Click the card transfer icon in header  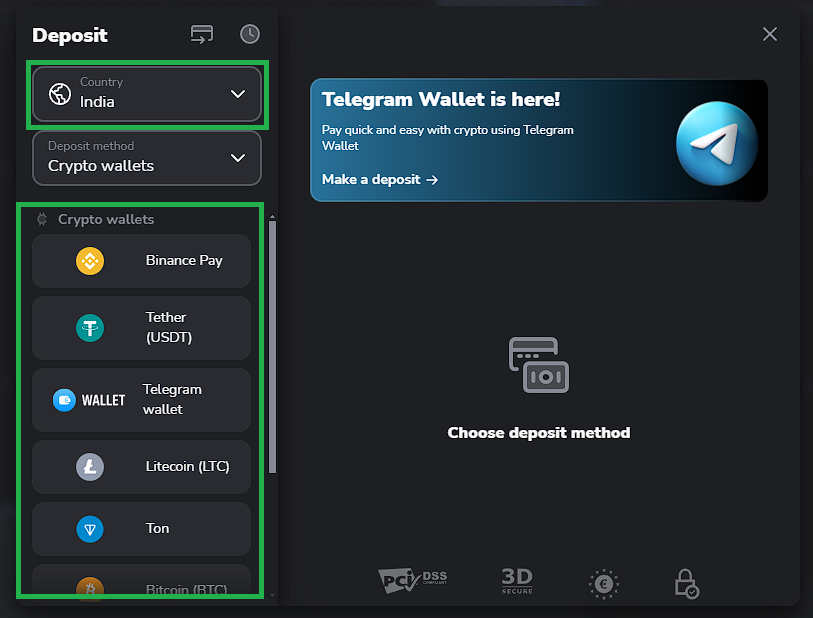[x=202, y=35]
